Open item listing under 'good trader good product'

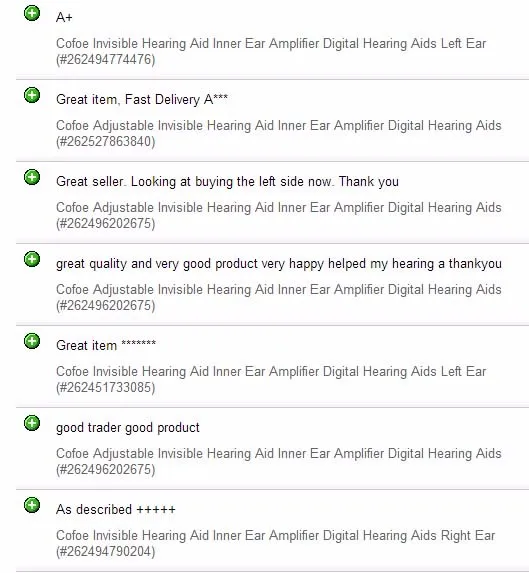pyautogui.click(x=279, y=461)
